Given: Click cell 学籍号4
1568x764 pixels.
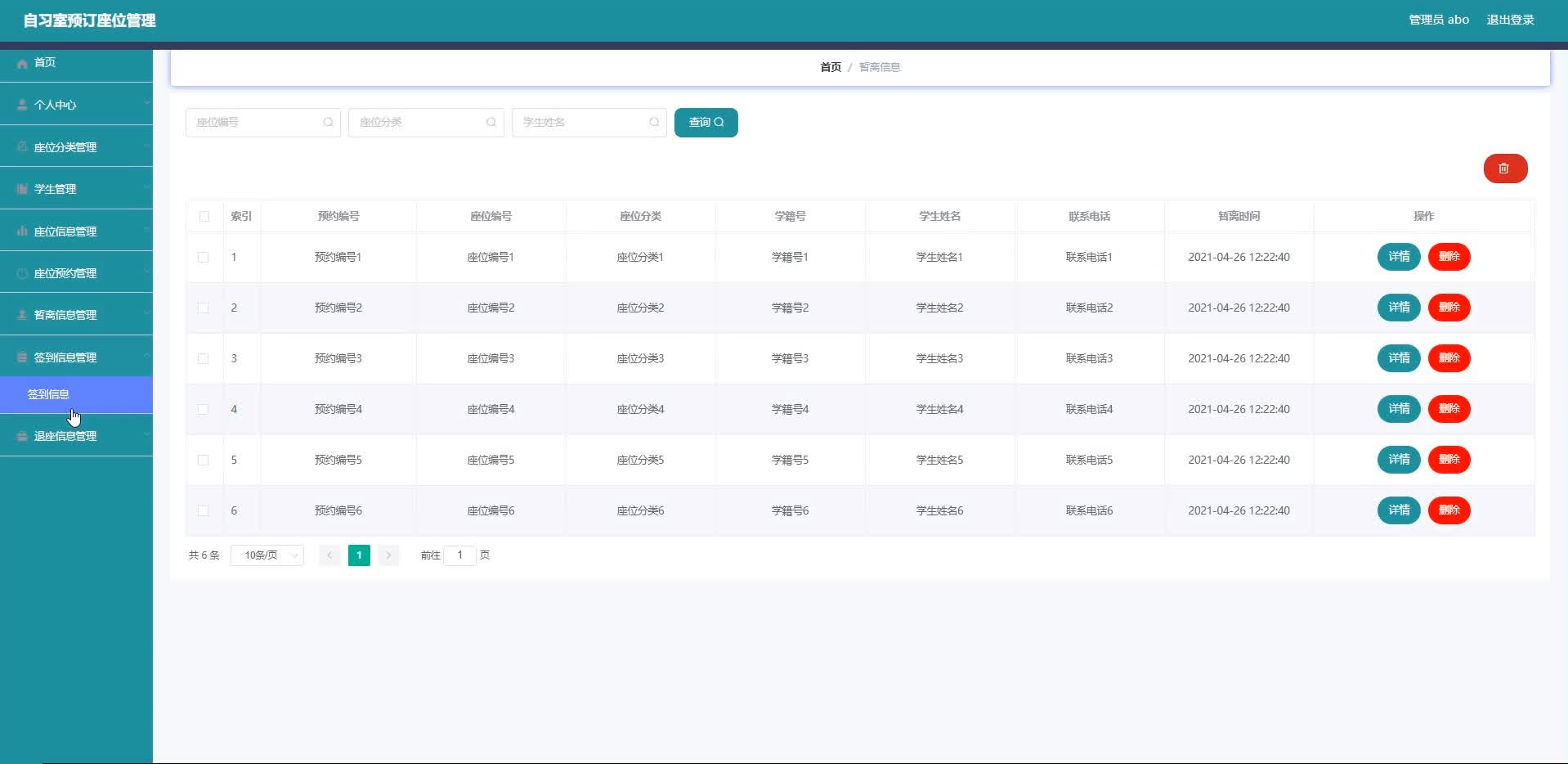Looking at the screenshot, I should 790,410.
